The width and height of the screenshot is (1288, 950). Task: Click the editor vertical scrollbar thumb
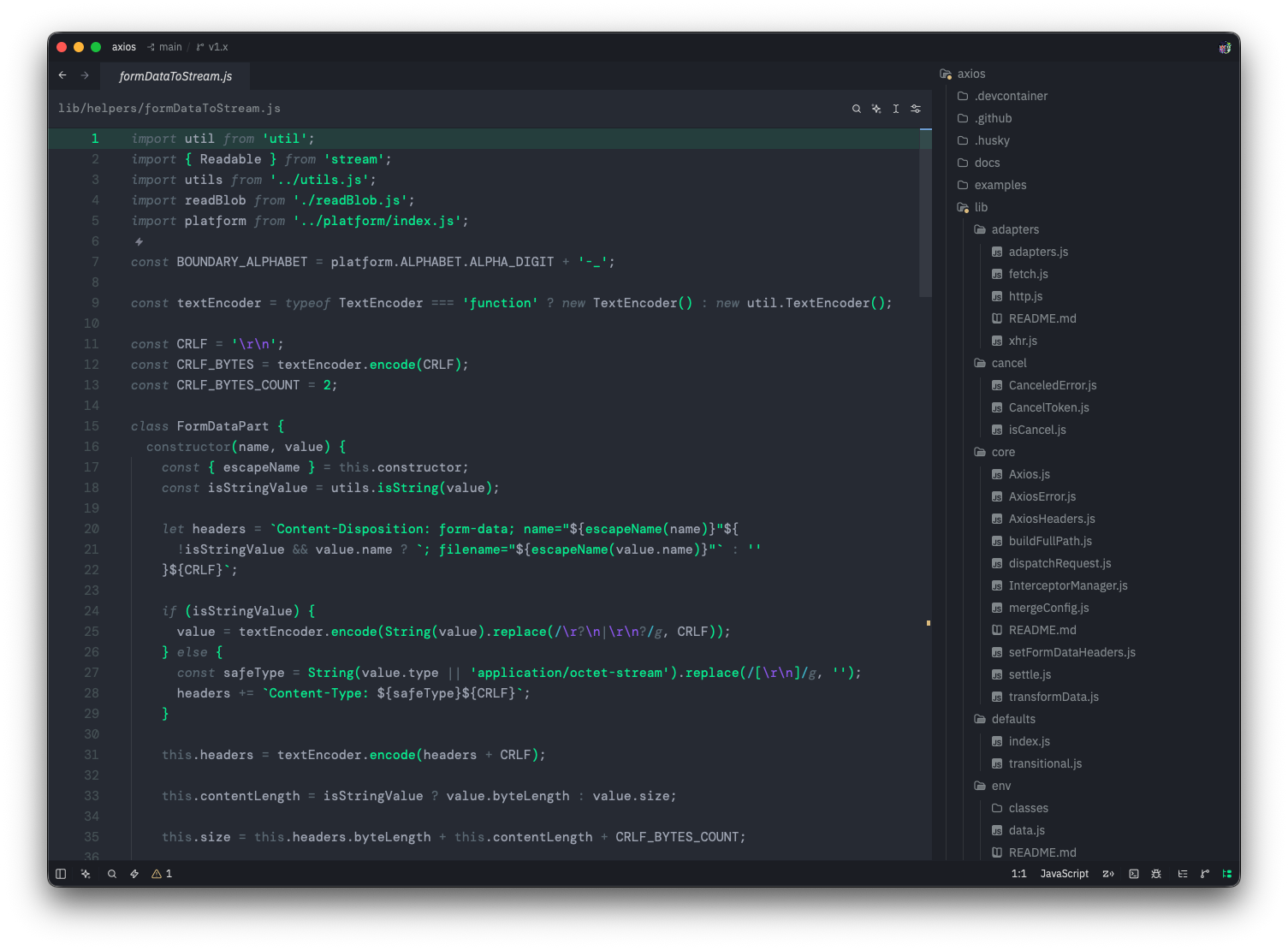(x=925, y=212)
